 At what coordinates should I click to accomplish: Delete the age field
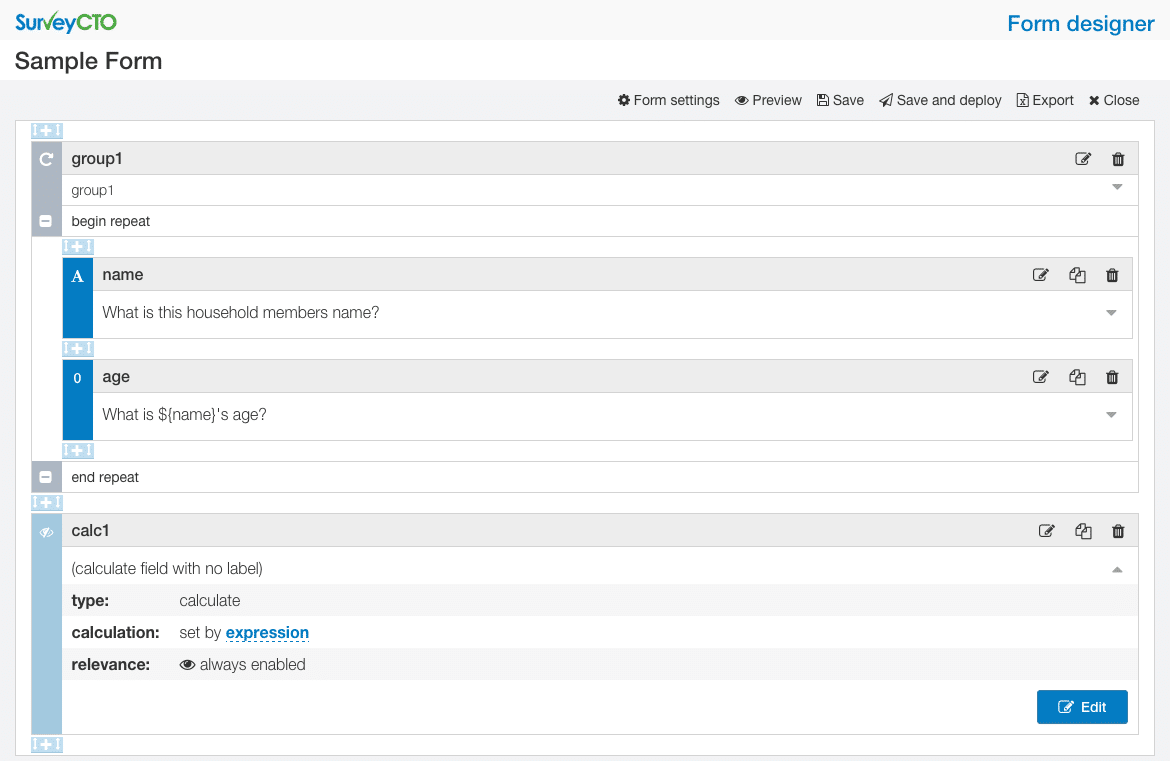pyautogui.click(x=1112, y=378)
